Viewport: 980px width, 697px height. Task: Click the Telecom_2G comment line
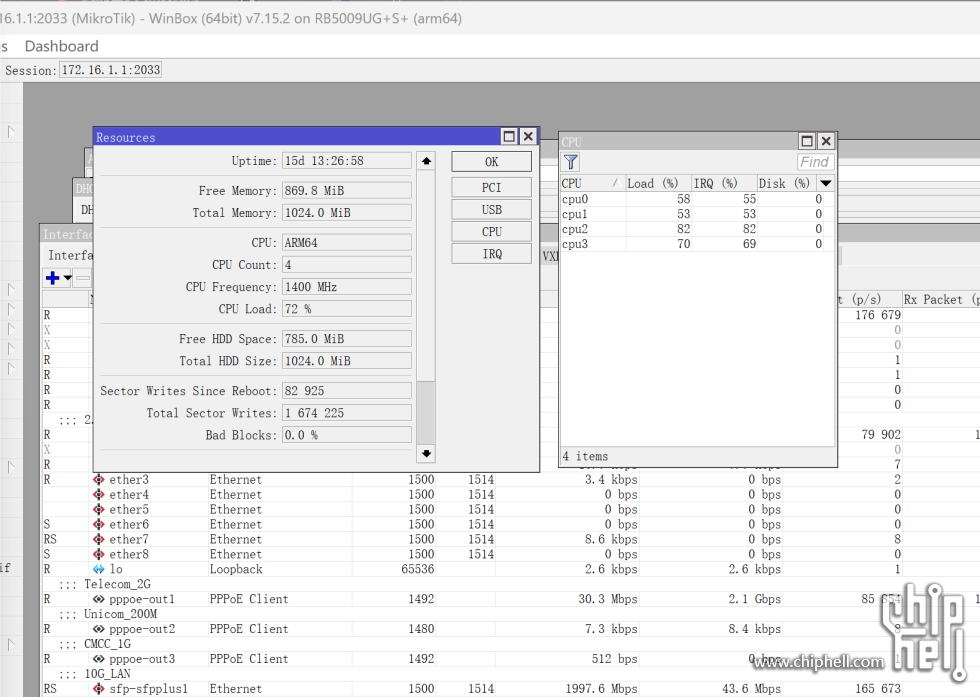118,584
